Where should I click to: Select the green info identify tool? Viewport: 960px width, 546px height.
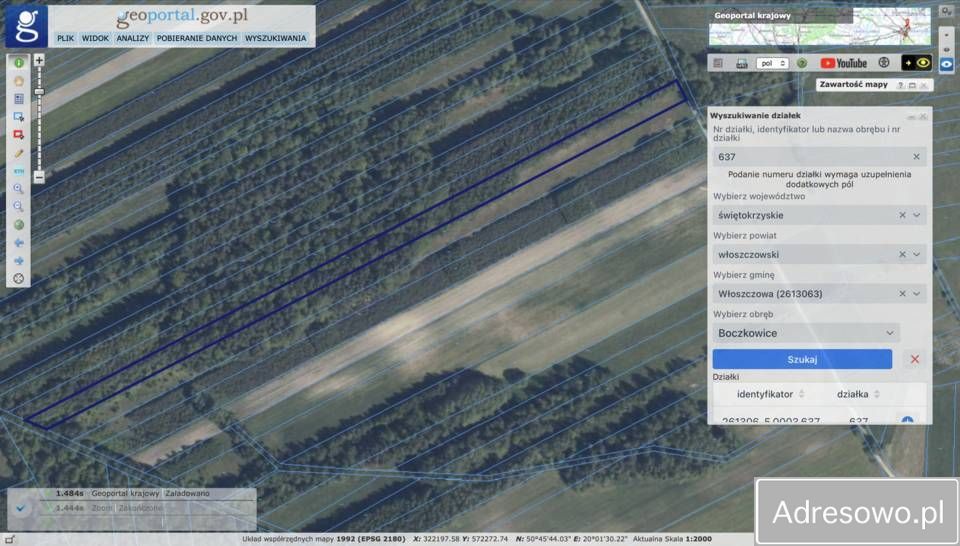coord(19,62)
